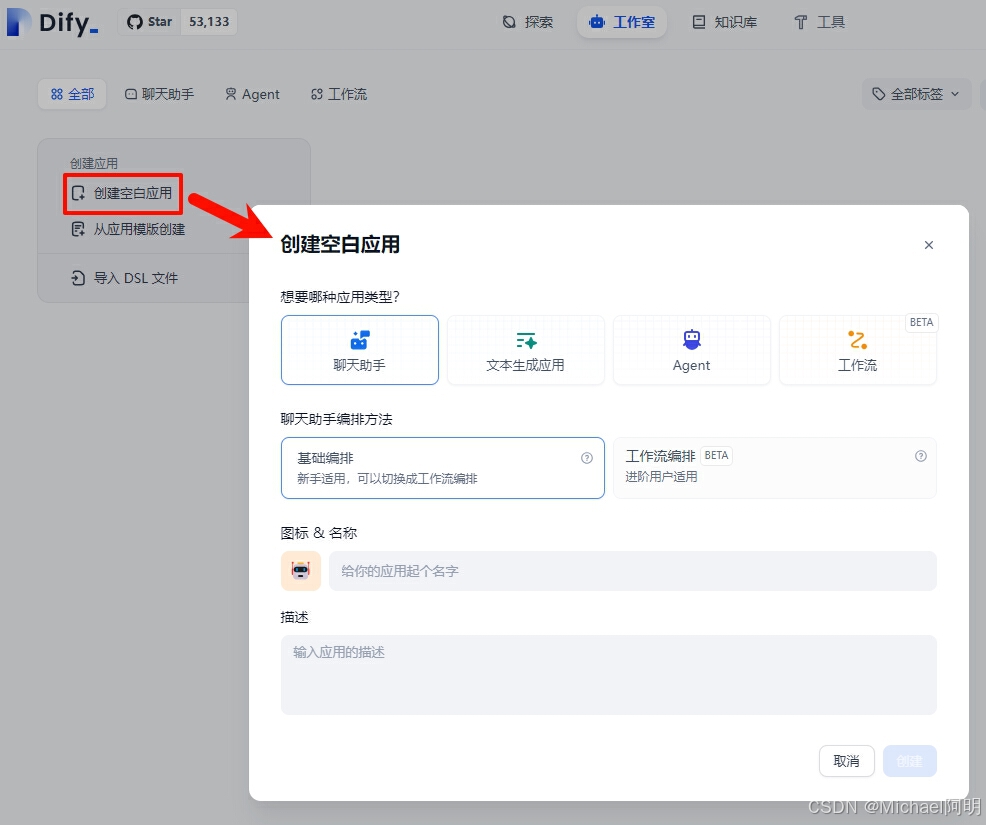
Task: Switch to the 工作室 tab
Action: point(622,23)
